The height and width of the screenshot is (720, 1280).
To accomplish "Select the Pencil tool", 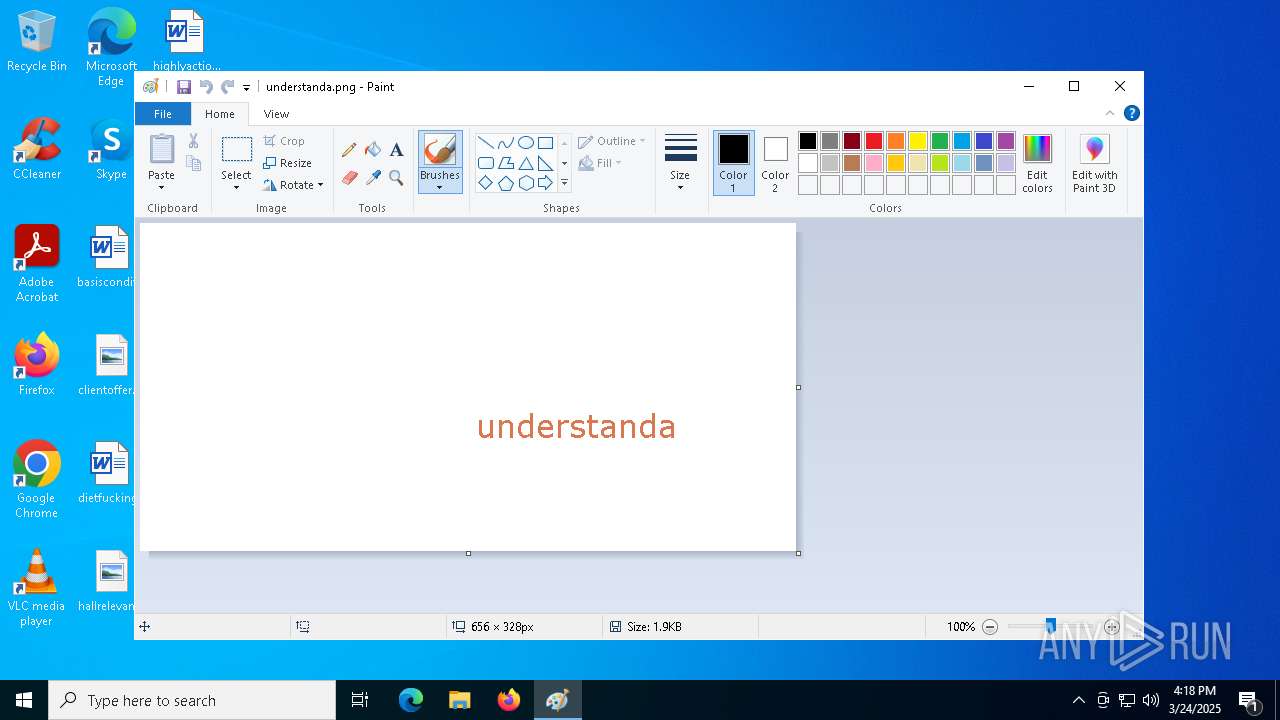I will tap(349, 149).
